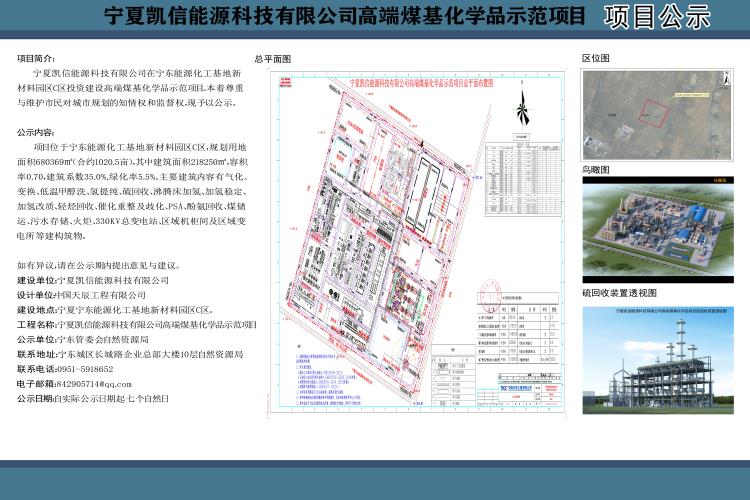Click the 项目公示 heading in the banner

(658, 17)
